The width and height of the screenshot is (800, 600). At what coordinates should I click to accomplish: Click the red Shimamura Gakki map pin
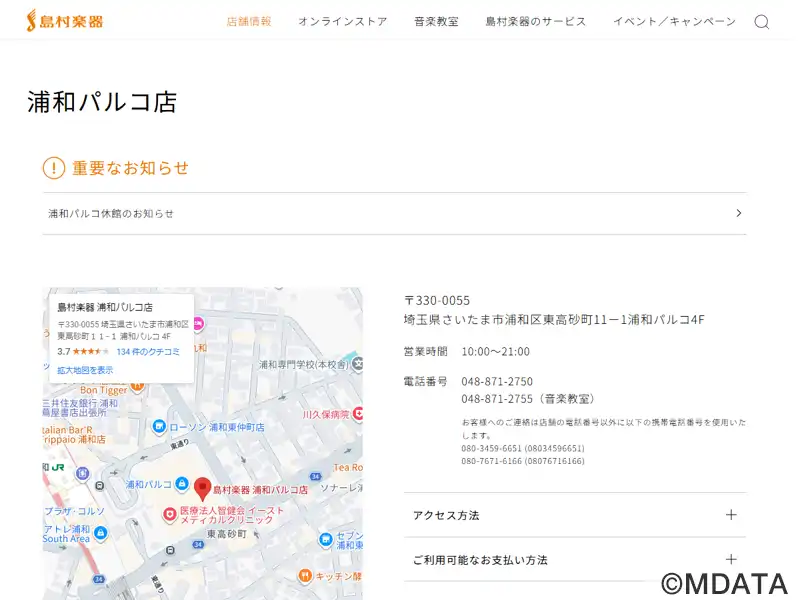point(202,488)
